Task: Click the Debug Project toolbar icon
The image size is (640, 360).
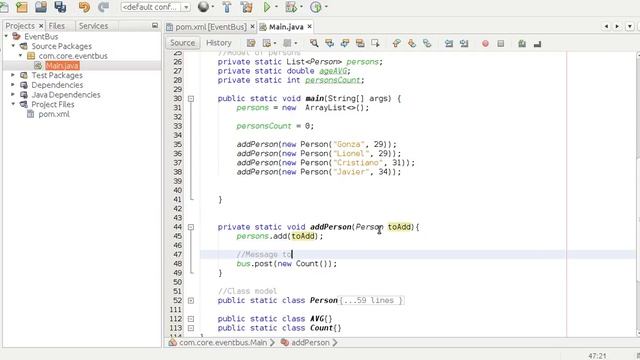Action: [x=291, y=7]
